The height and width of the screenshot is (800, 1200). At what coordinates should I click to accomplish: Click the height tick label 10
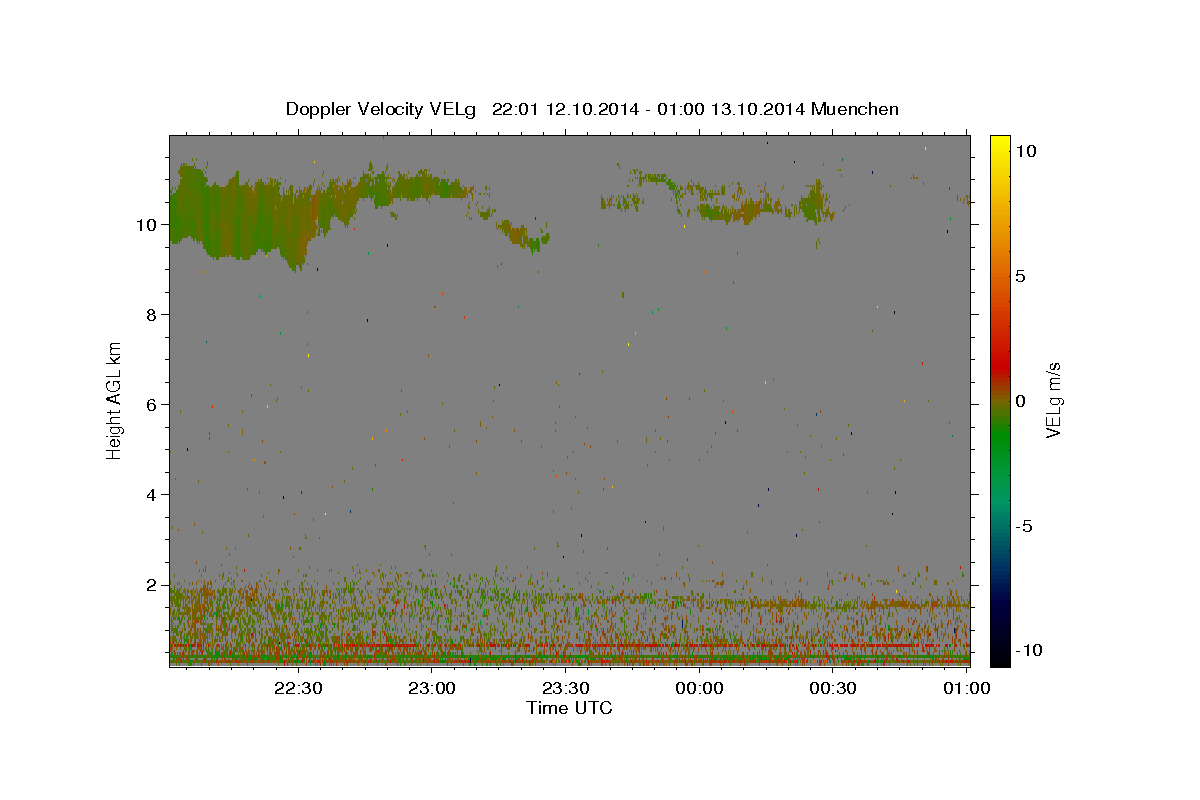(149, 225)
